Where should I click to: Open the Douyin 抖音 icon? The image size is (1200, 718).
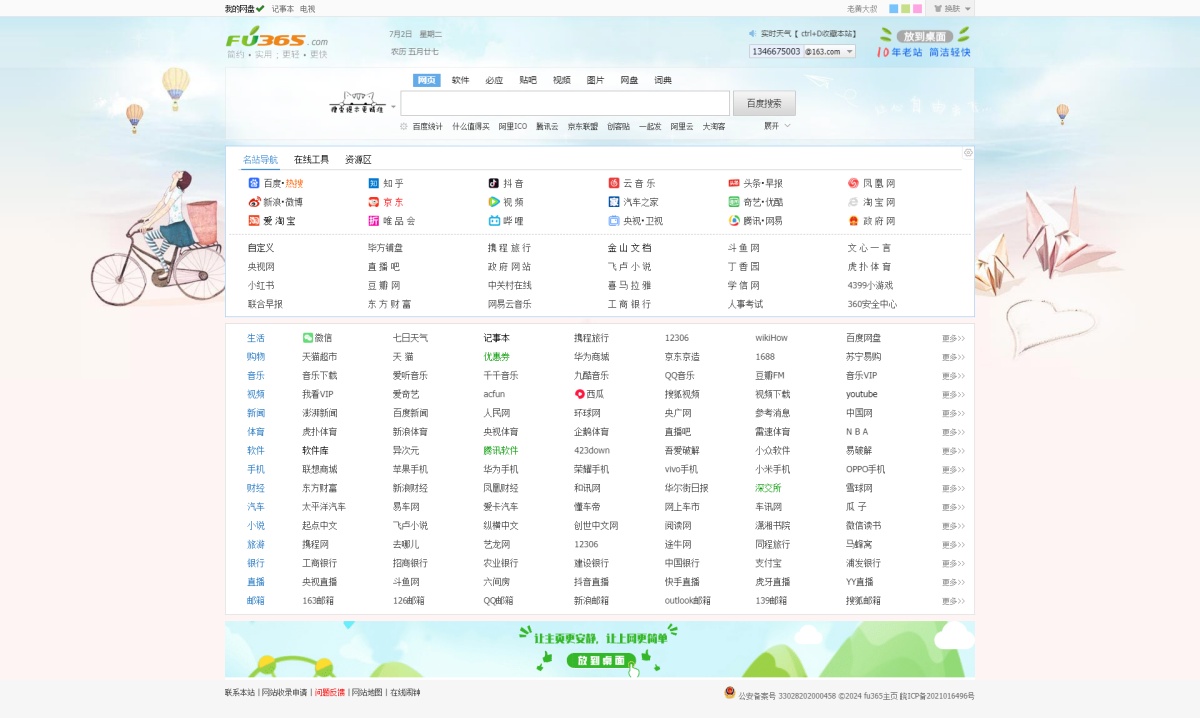point(494,183)
